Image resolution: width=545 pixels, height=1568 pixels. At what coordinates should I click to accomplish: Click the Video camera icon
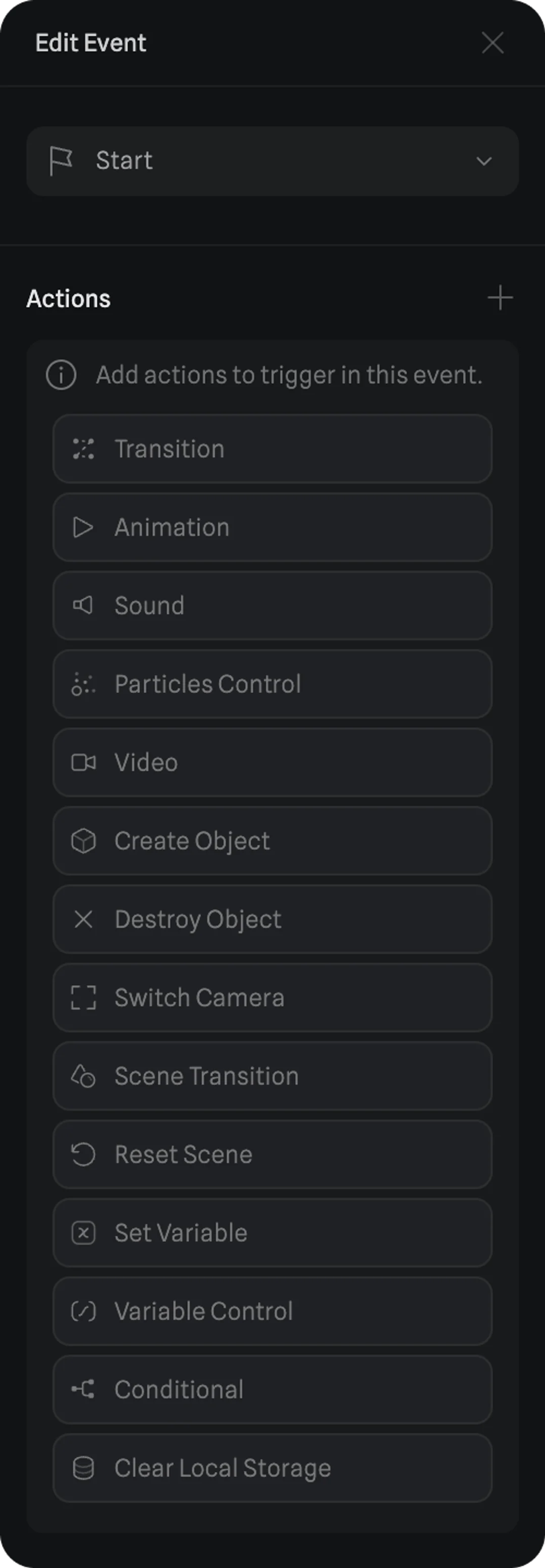tap(83, 762)
